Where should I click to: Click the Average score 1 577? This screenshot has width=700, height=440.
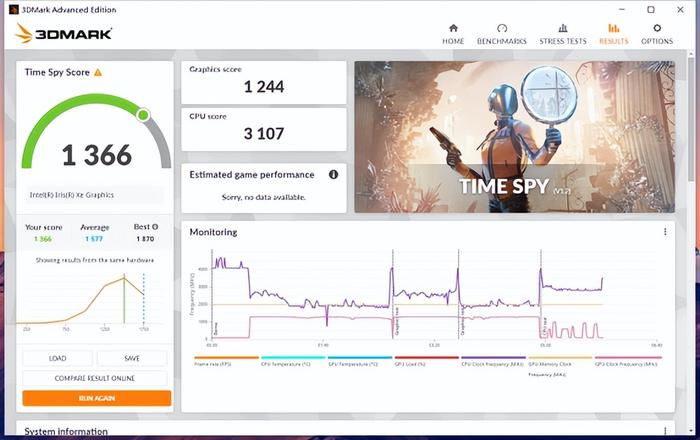coord(94,239)
